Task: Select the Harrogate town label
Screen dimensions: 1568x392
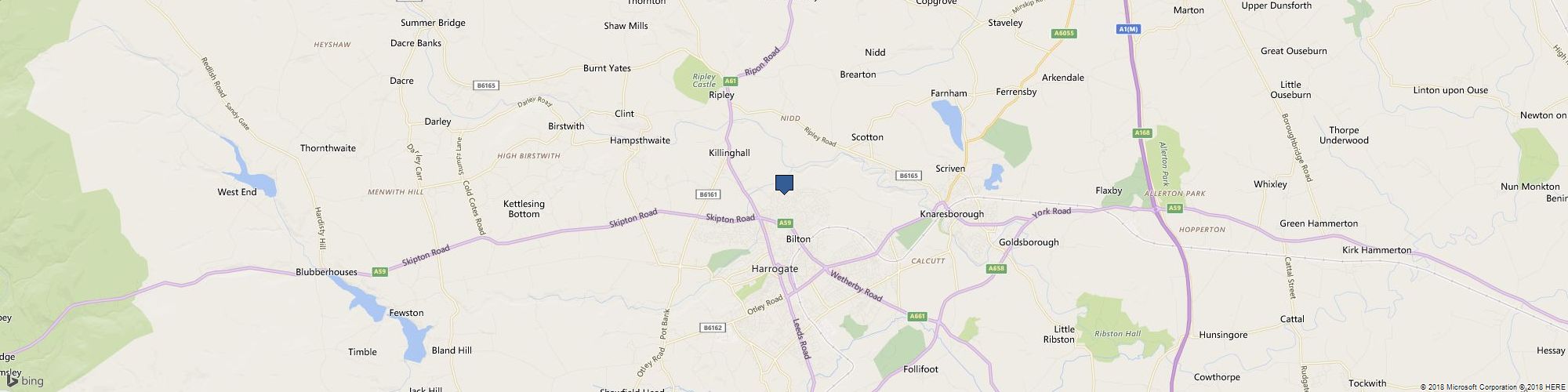Action: point(775,269)
